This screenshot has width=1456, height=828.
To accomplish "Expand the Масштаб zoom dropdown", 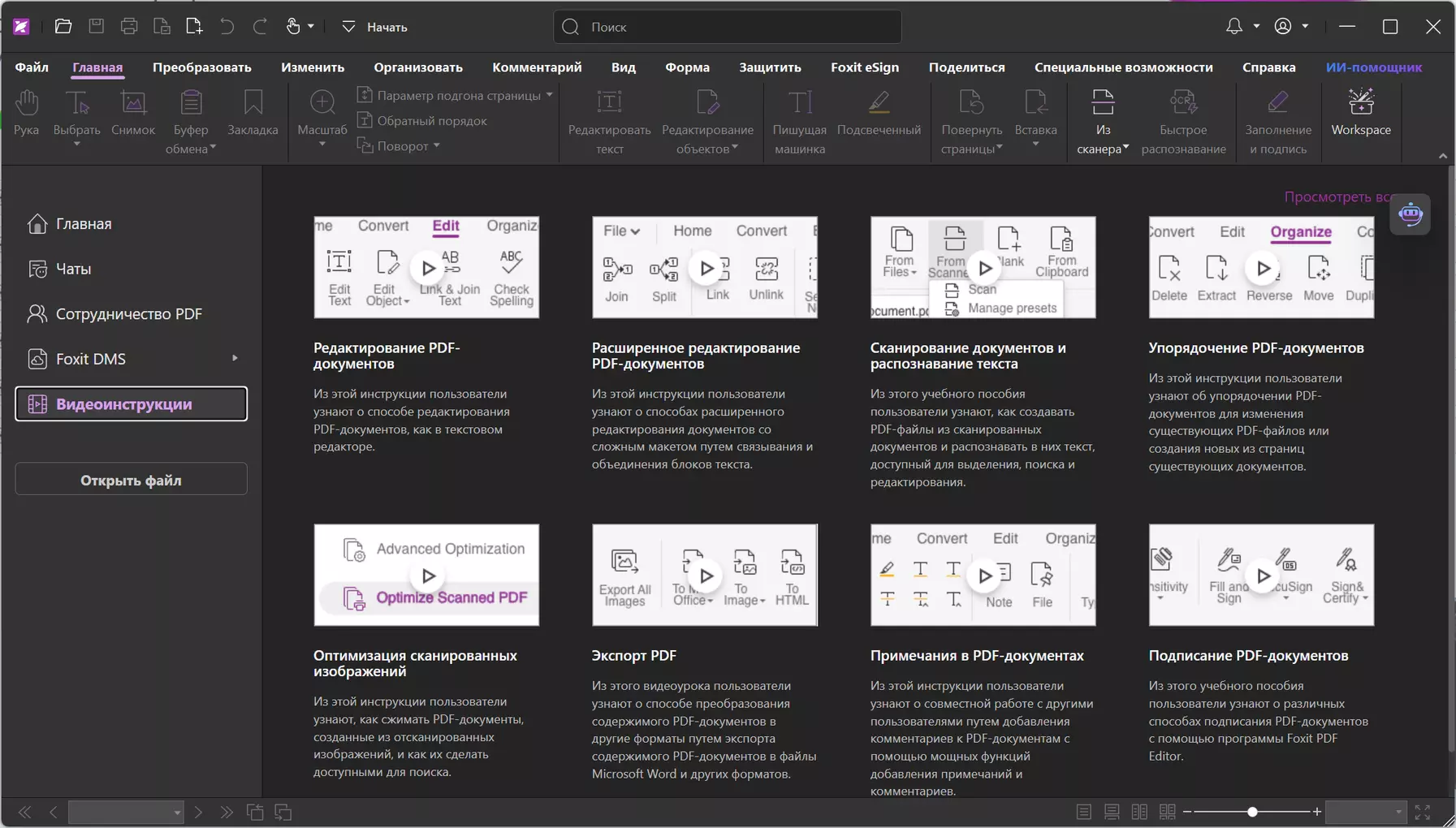I will tap(322, 144).
